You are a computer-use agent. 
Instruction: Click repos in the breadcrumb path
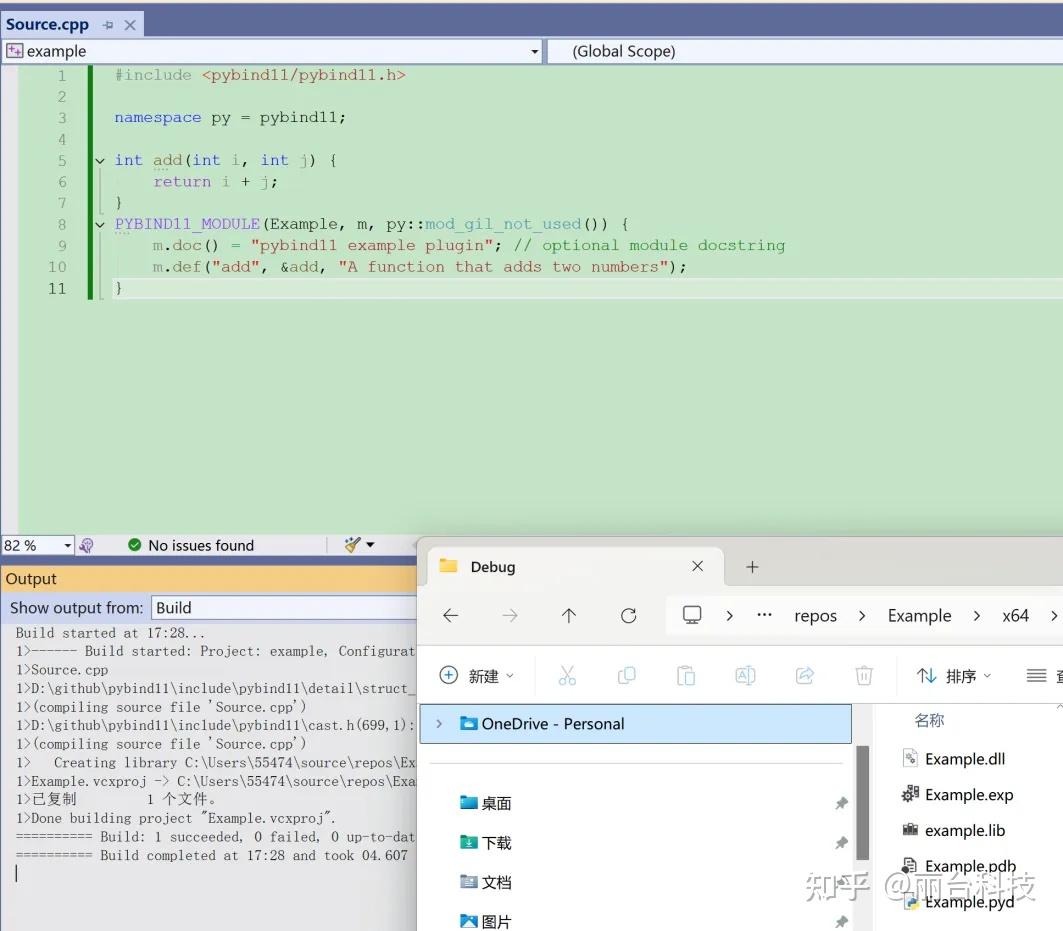(x=815, y=615)
